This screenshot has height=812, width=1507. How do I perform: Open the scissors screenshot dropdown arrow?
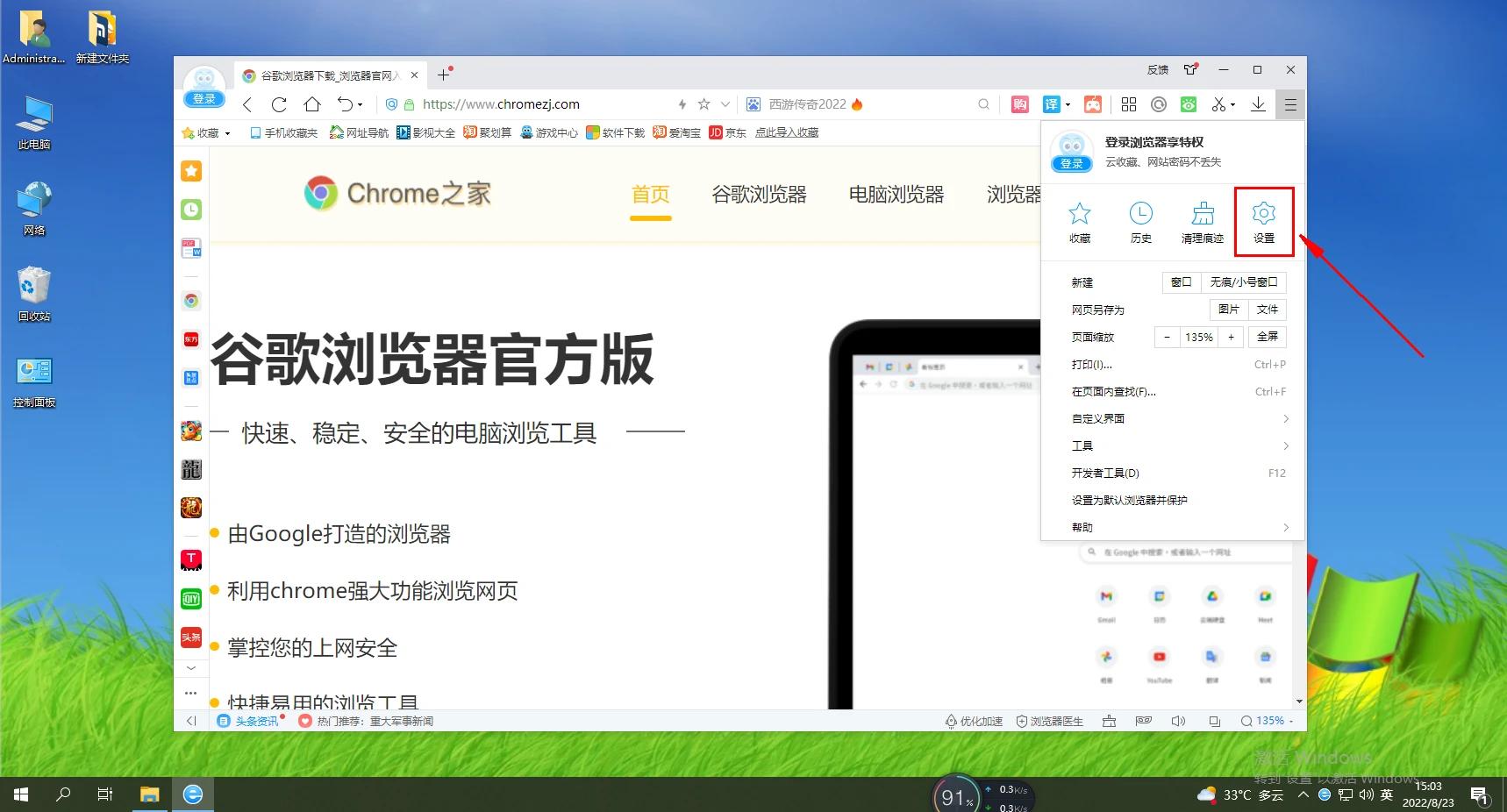point(1232,105)
